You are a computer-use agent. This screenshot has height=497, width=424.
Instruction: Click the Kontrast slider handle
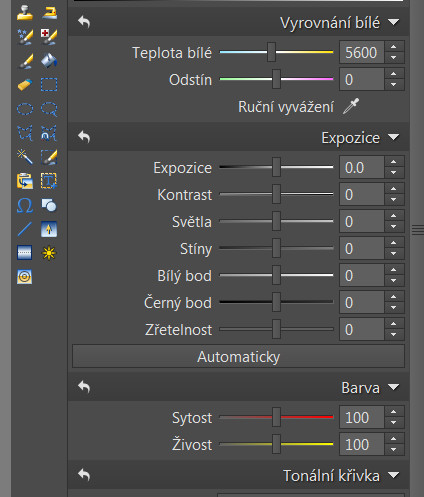tap(276, 194)
